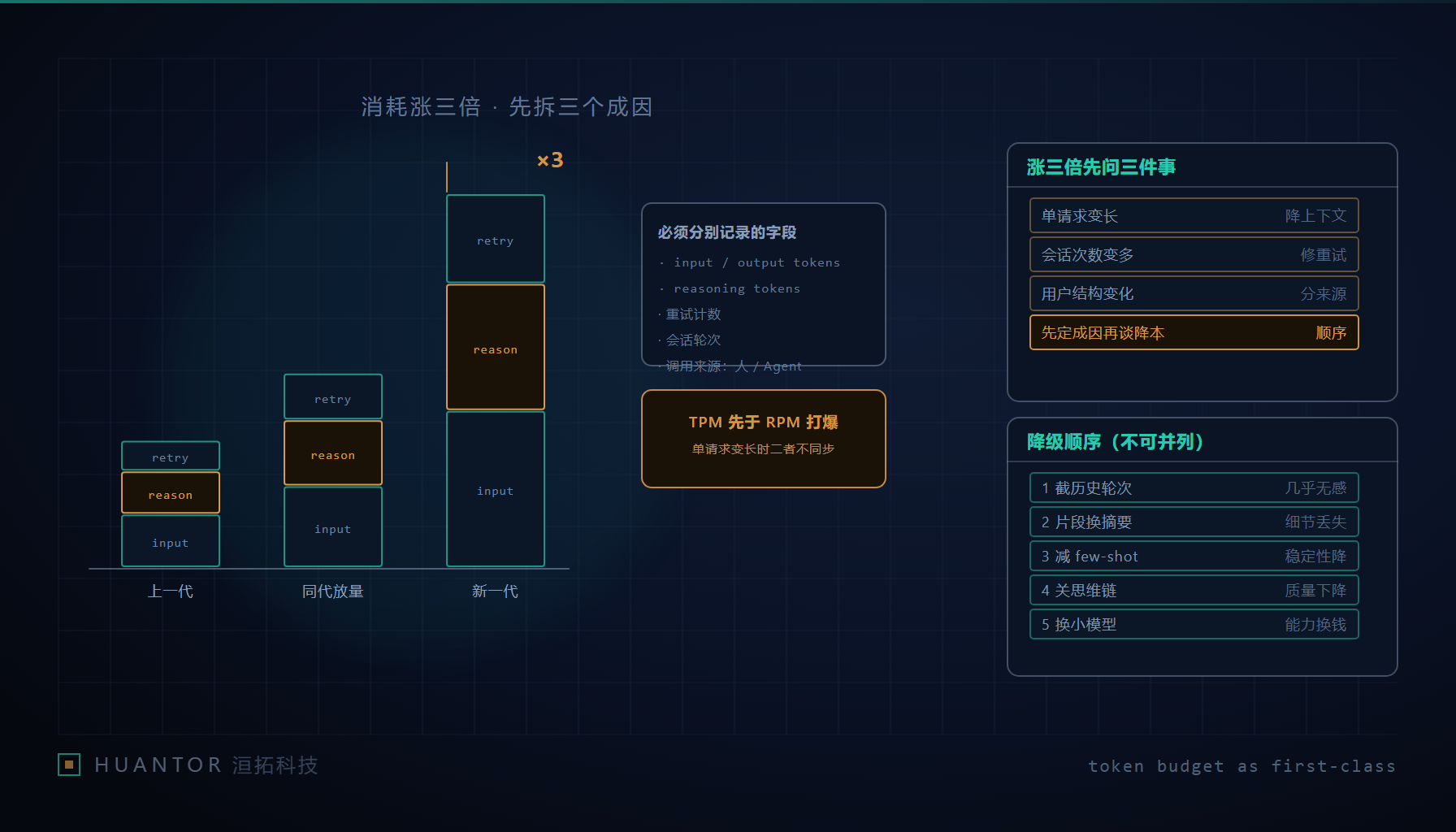This screenshot has width=1456, height=832.
Task: Choose the '4 关思维链' row
Action: (1194, 590)
